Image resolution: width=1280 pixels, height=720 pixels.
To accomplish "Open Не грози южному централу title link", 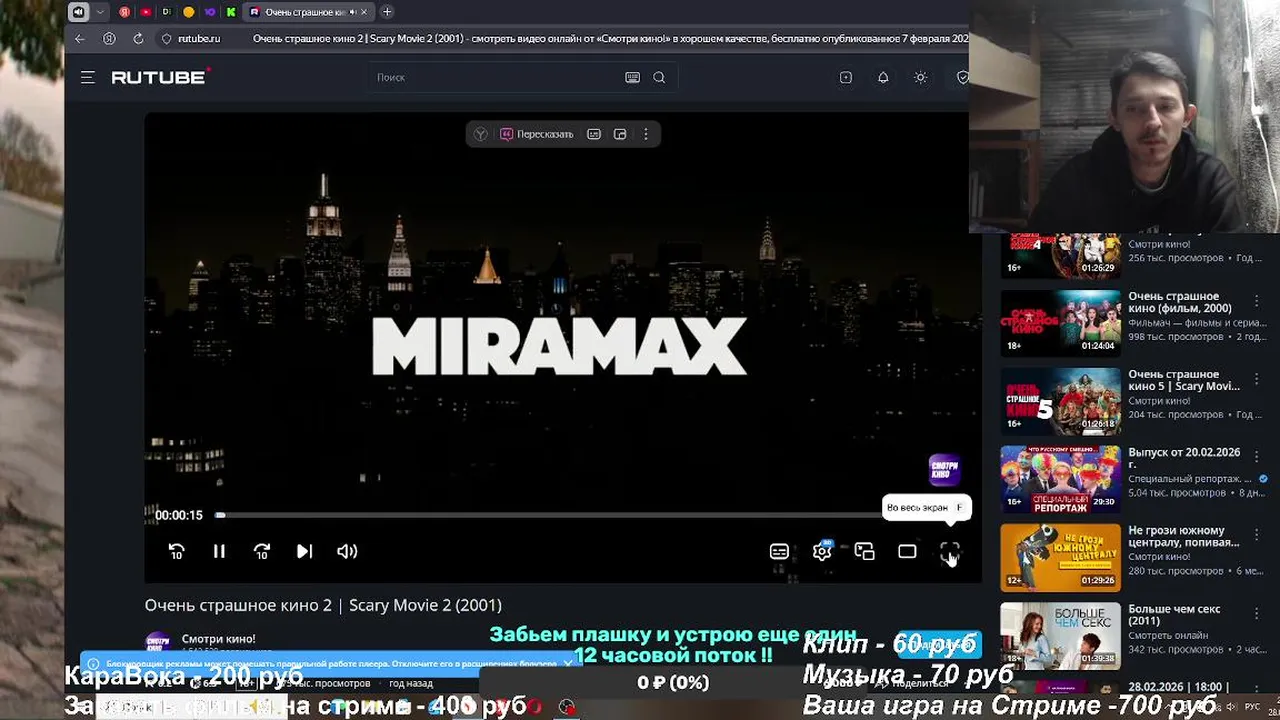I will [1184, 537].
